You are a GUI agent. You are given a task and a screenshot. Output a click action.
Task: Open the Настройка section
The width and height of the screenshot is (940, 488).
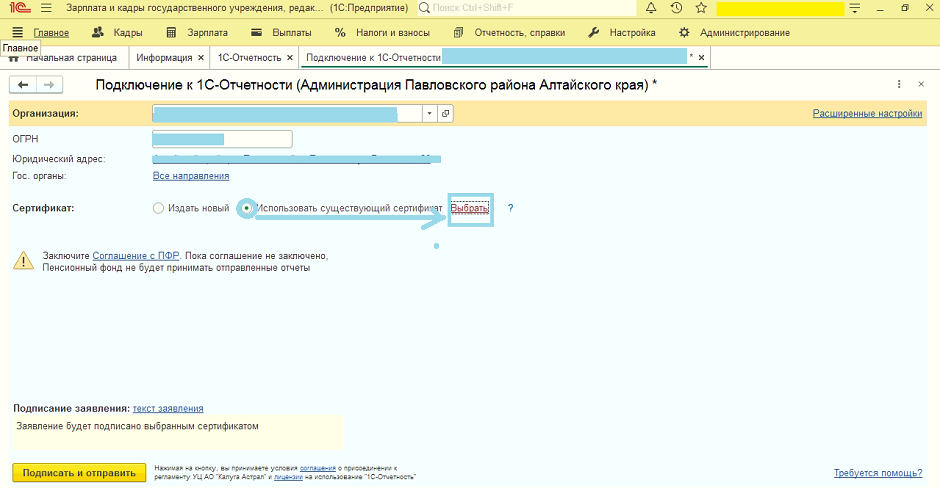(x=622, y=33)
